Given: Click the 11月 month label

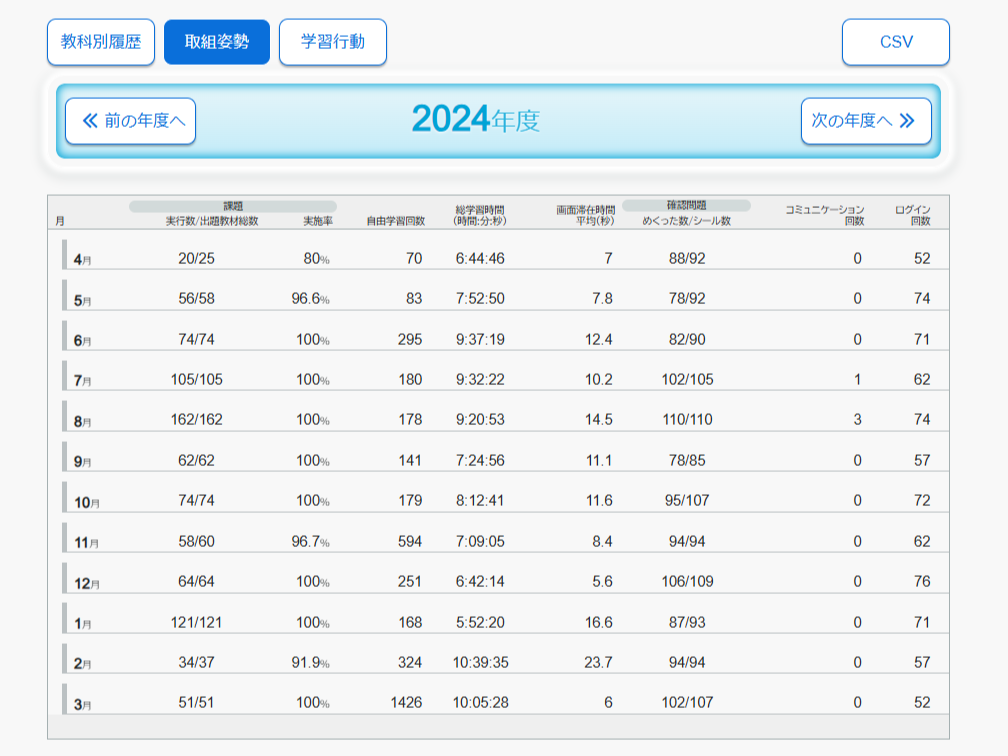Looking at the screenshot, I should (x=86, y=542).
